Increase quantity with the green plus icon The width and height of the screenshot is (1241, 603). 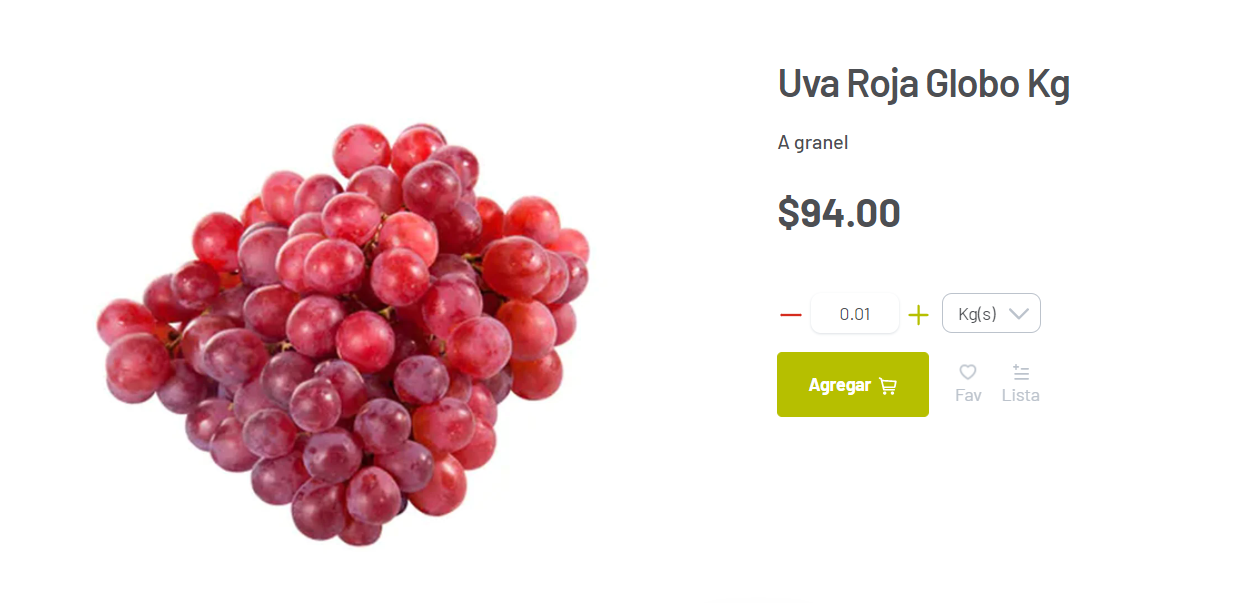tap(918, 315)
